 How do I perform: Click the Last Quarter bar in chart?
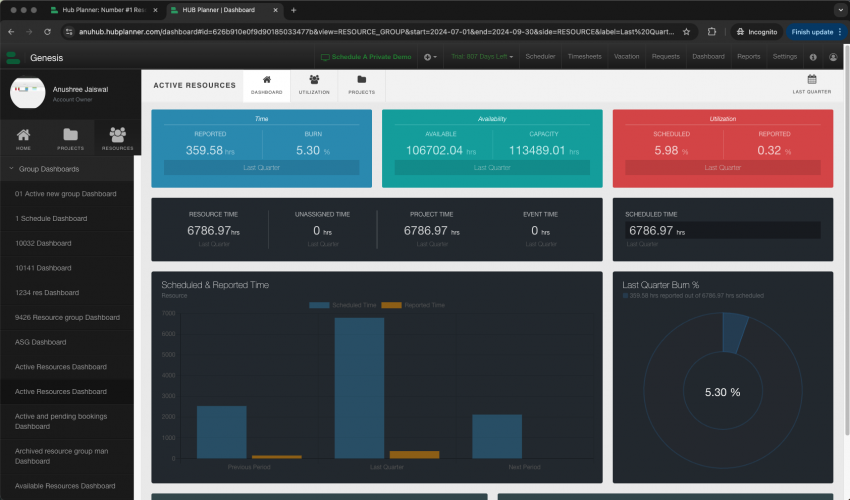pyautogui.click(x=358, y=388)
